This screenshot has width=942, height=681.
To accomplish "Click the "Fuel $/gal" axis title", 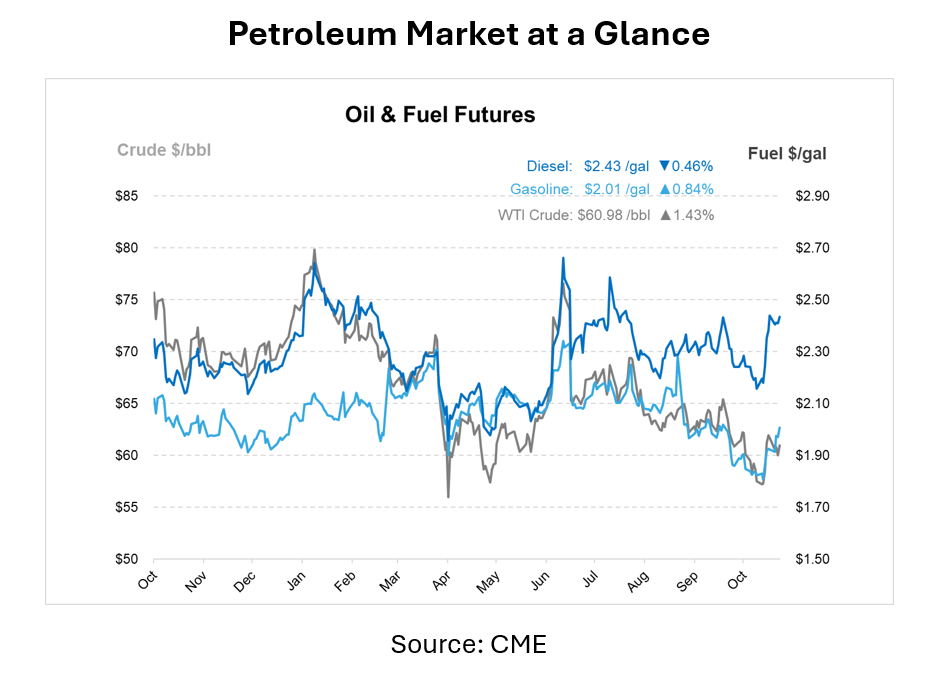I will click(787, 153).
